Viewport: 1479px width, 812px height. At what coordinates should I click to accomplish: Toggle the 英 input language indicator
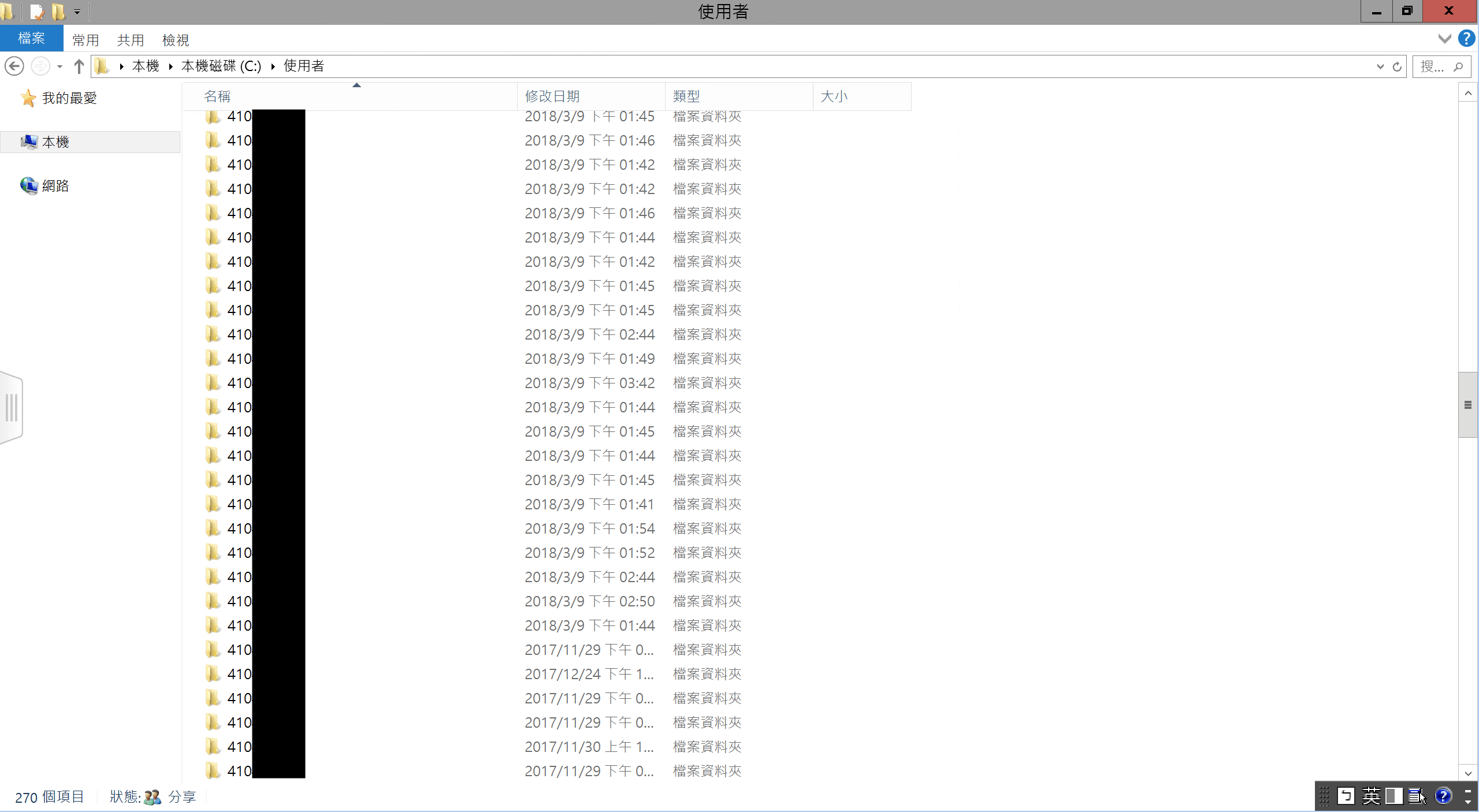tap(1371, 796)
